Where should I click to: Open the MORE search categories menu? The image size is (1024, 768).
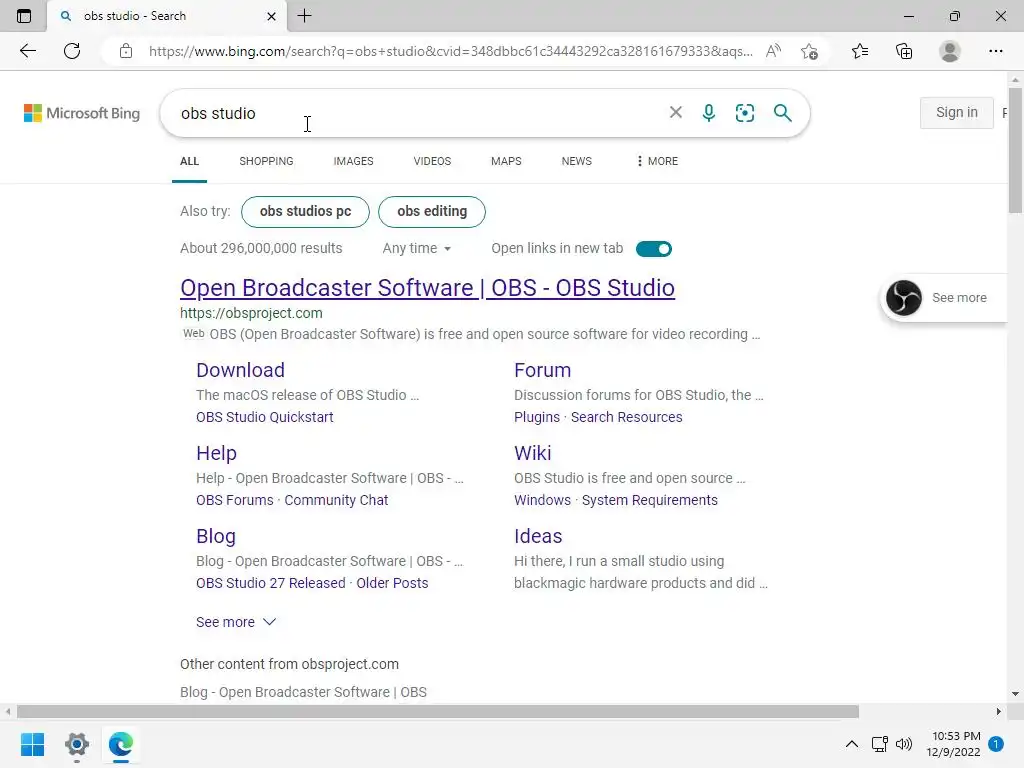pos(657,161)
